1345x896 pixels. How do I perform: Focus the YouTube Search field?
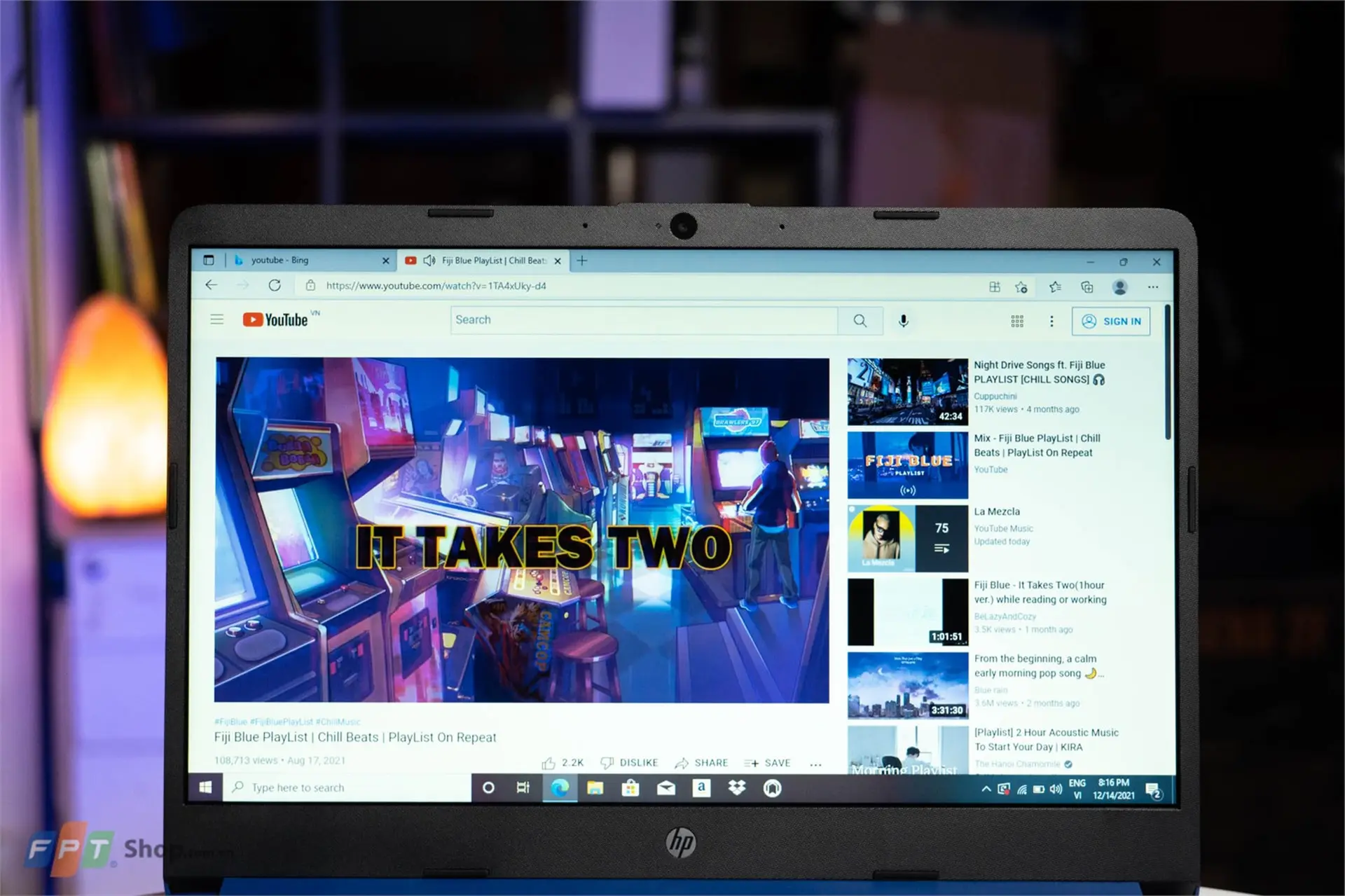click(x=644, y=320)
